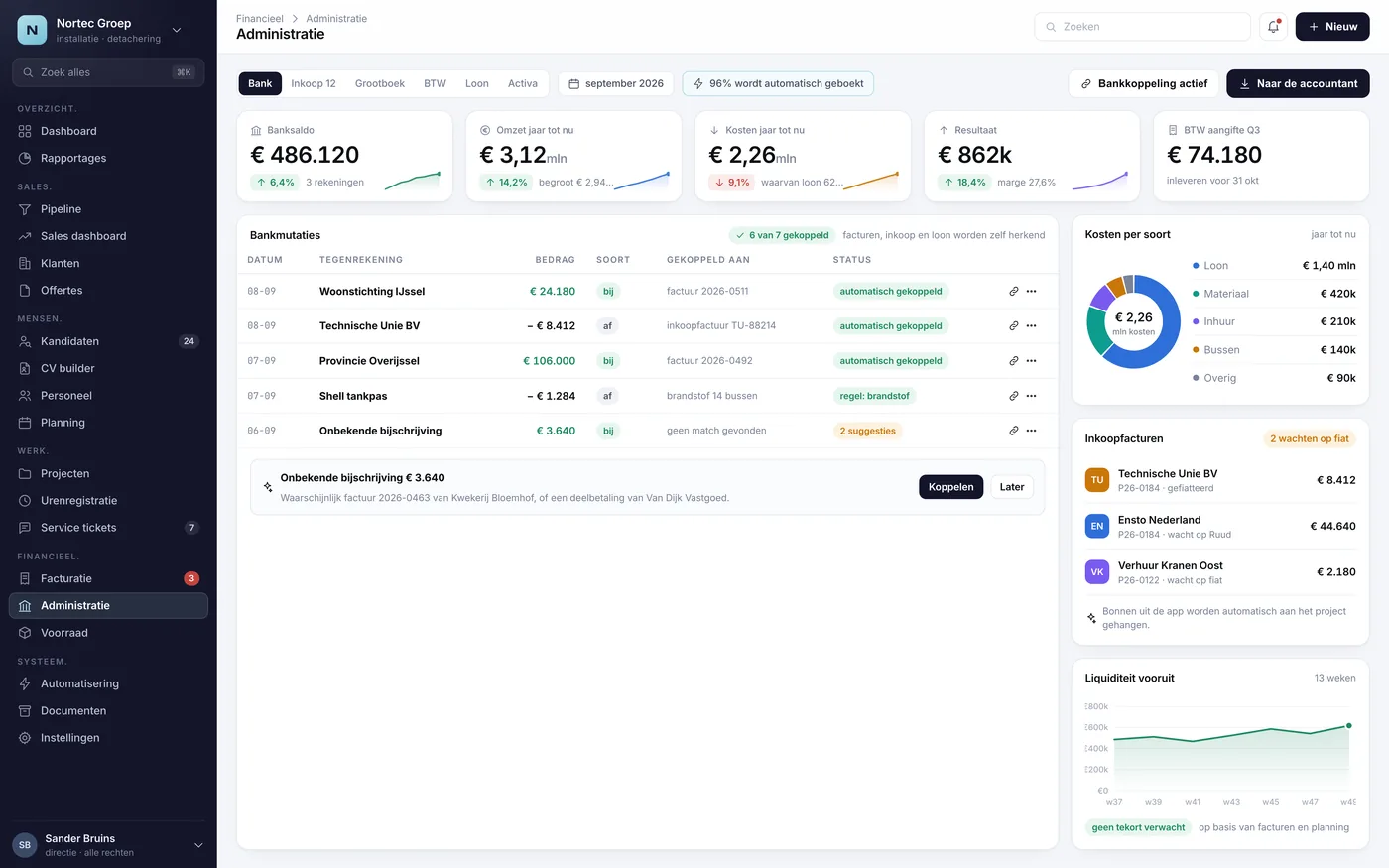Viewport: 1389px width, 868px height.
Task: Go to Facturatie in sidebar
Action: [x=108, y=578]
